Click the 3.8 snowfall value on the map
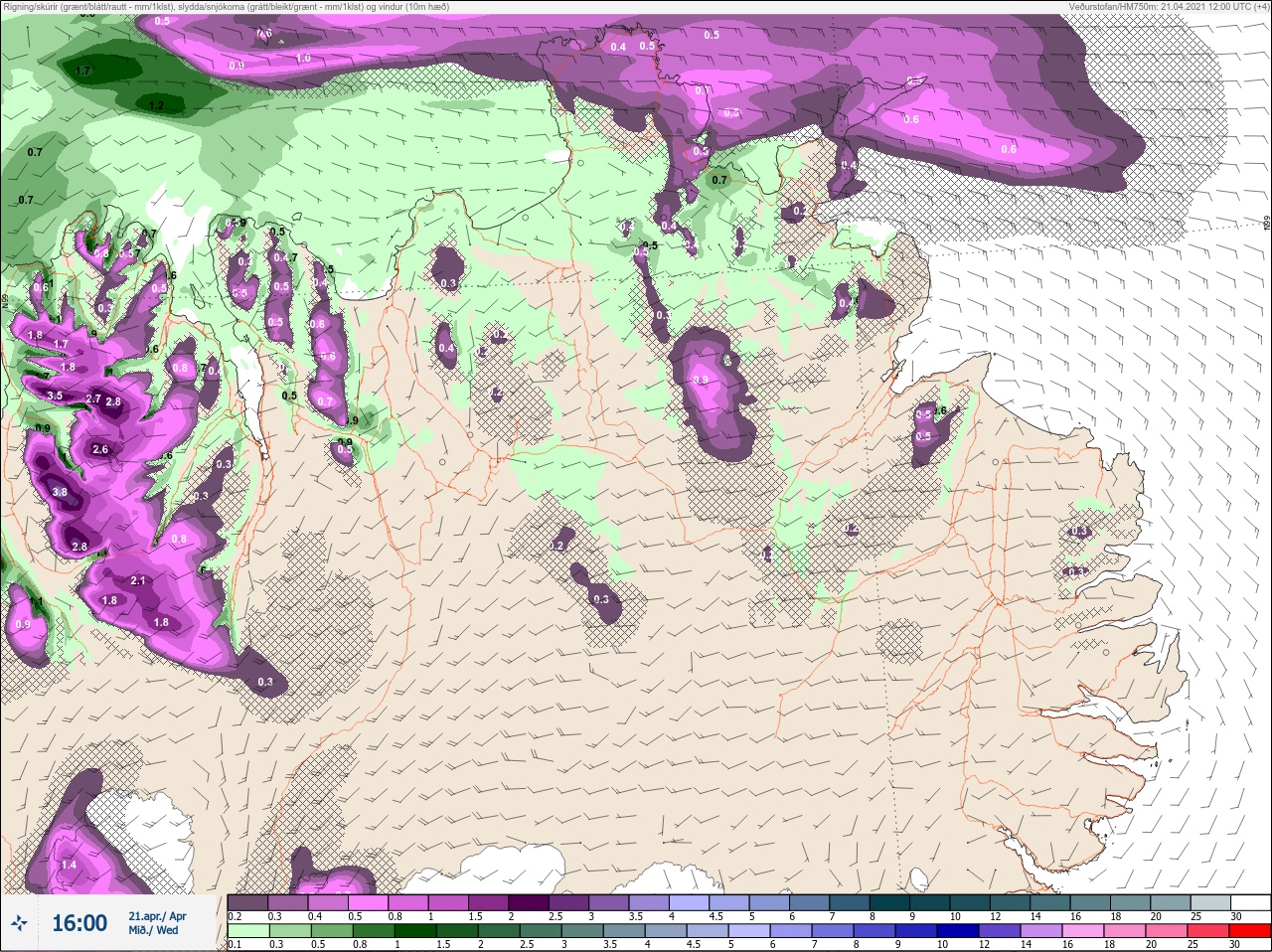Viewport: 1272px width, 952px height. click(60, 493)
